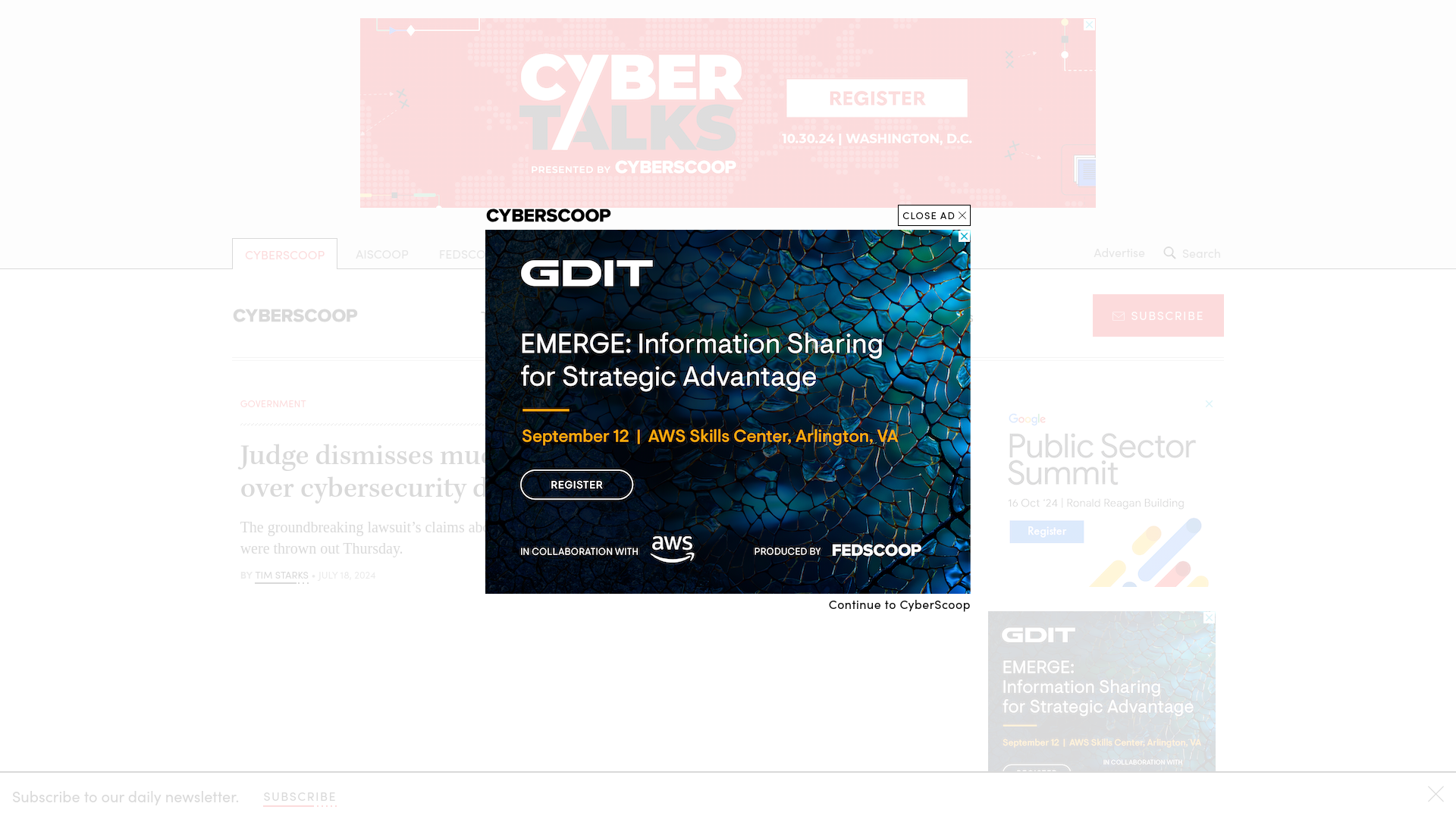
Task: Click the Google logo in sidebar ad
Action: pos(1027,418)
